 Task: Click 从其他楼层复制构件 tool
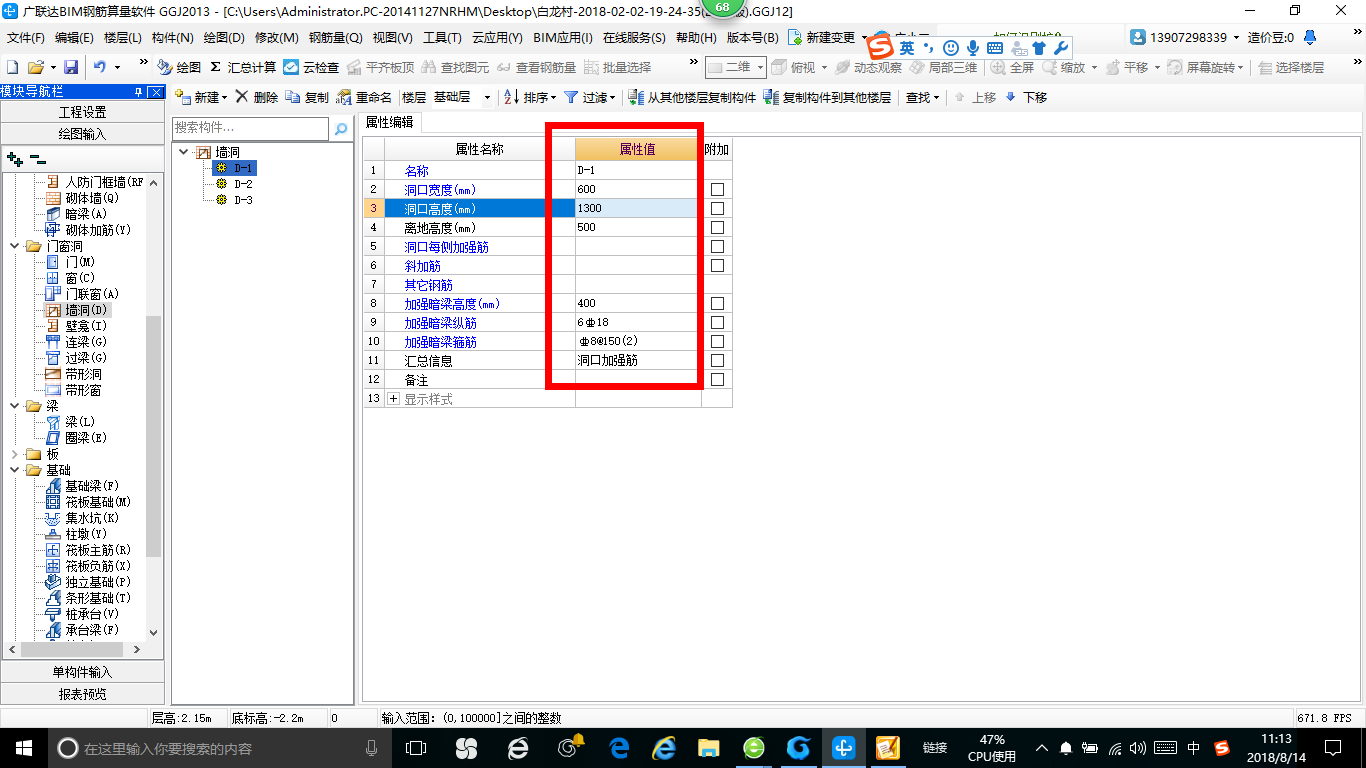[692, 97]
